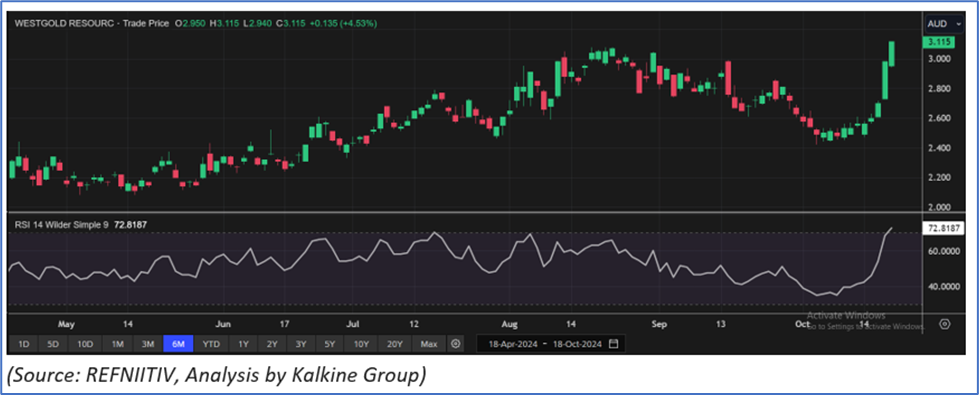The width and height of the screenshot is (979, 395).
Task: Set chart range to 3Y
Action: 302,344
